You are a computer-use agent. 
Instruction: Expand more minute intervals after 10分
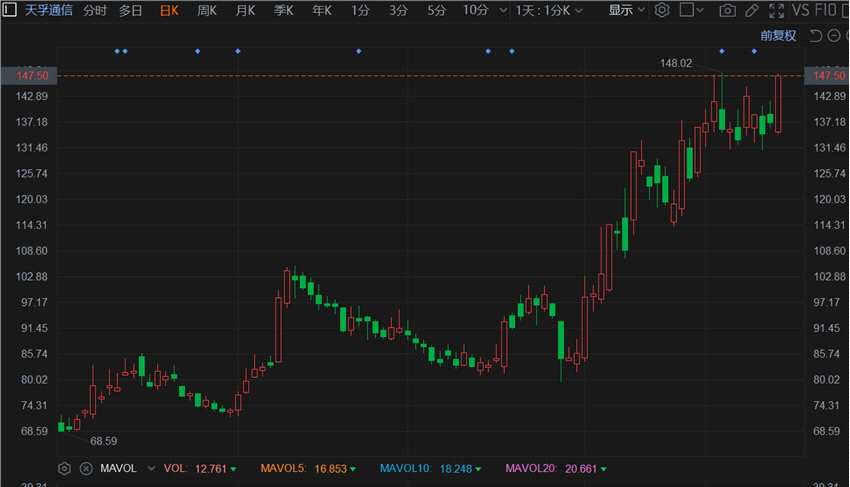coord(503,11)
